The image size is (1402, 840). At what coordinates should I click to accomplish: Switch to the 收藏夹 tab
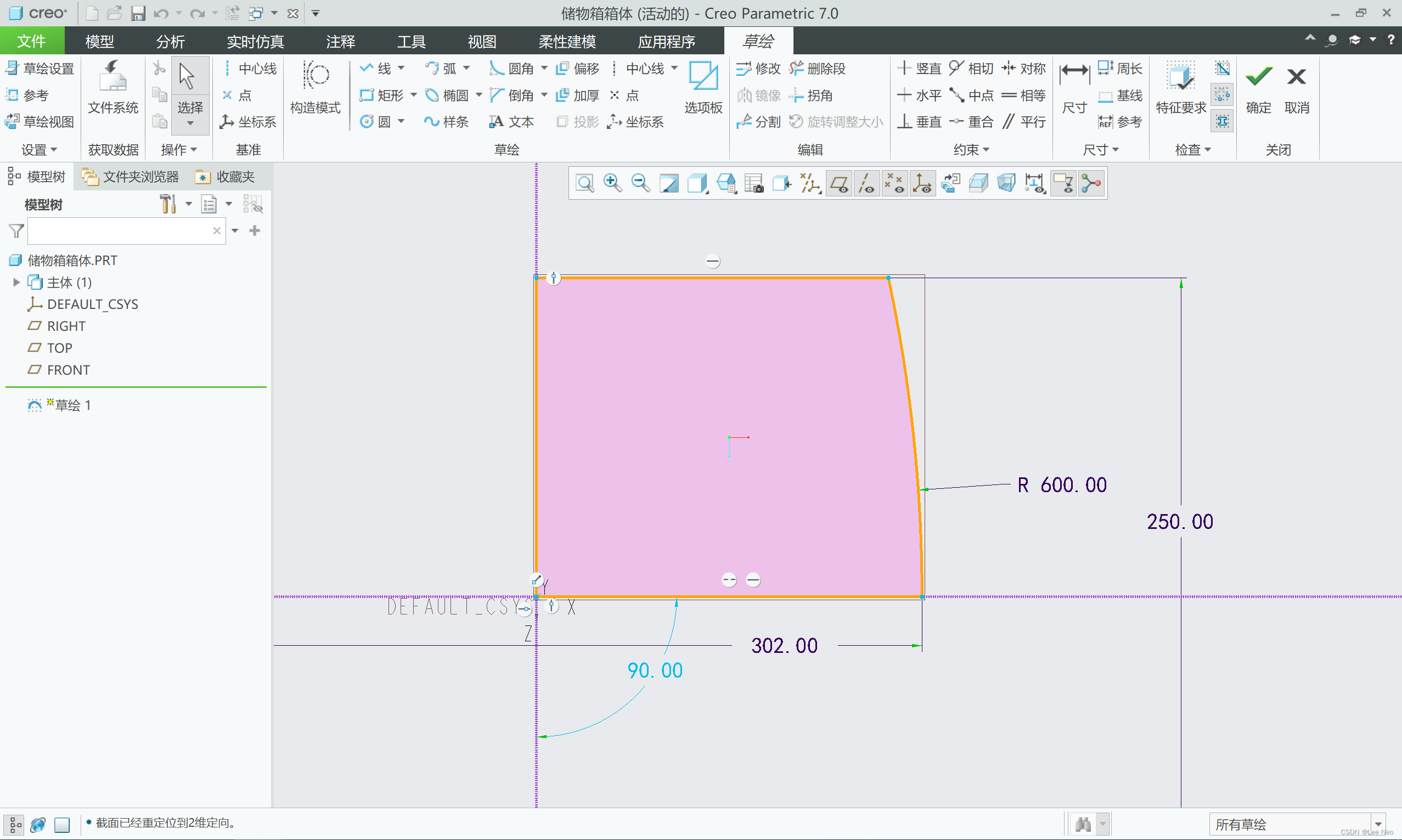coord(226,177)
